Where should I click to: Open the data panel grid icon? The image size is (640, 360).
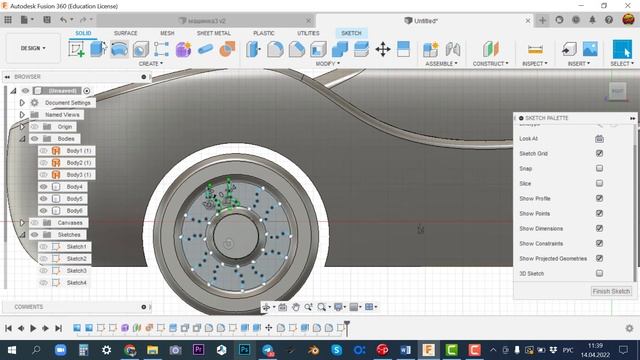point(8,20)
